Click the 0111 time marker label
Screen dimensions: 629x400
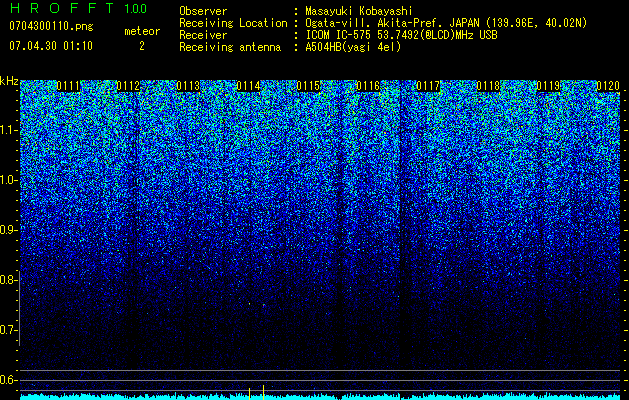tap(68, 86)
